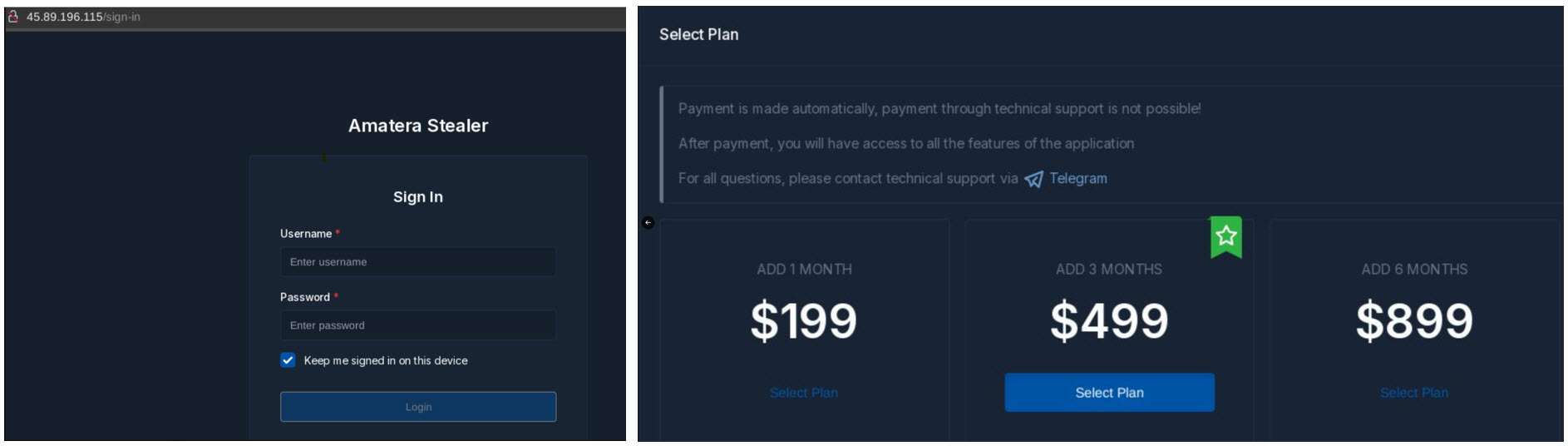1568x446 pixels.
Task: Click the ADD 1 MONTH plan heading
Action: pos(804,270)
